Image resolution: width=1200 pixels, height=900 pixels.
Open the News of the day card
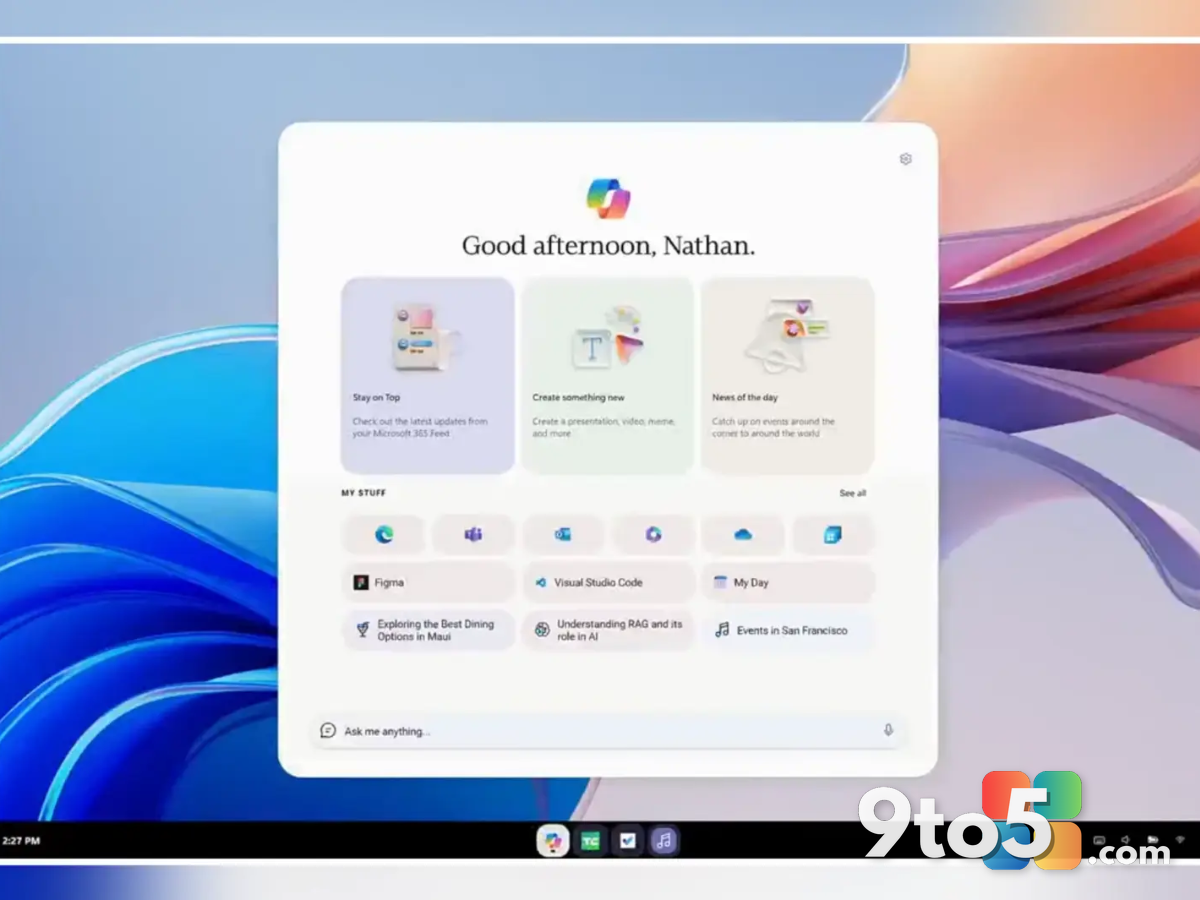(787, 375)
